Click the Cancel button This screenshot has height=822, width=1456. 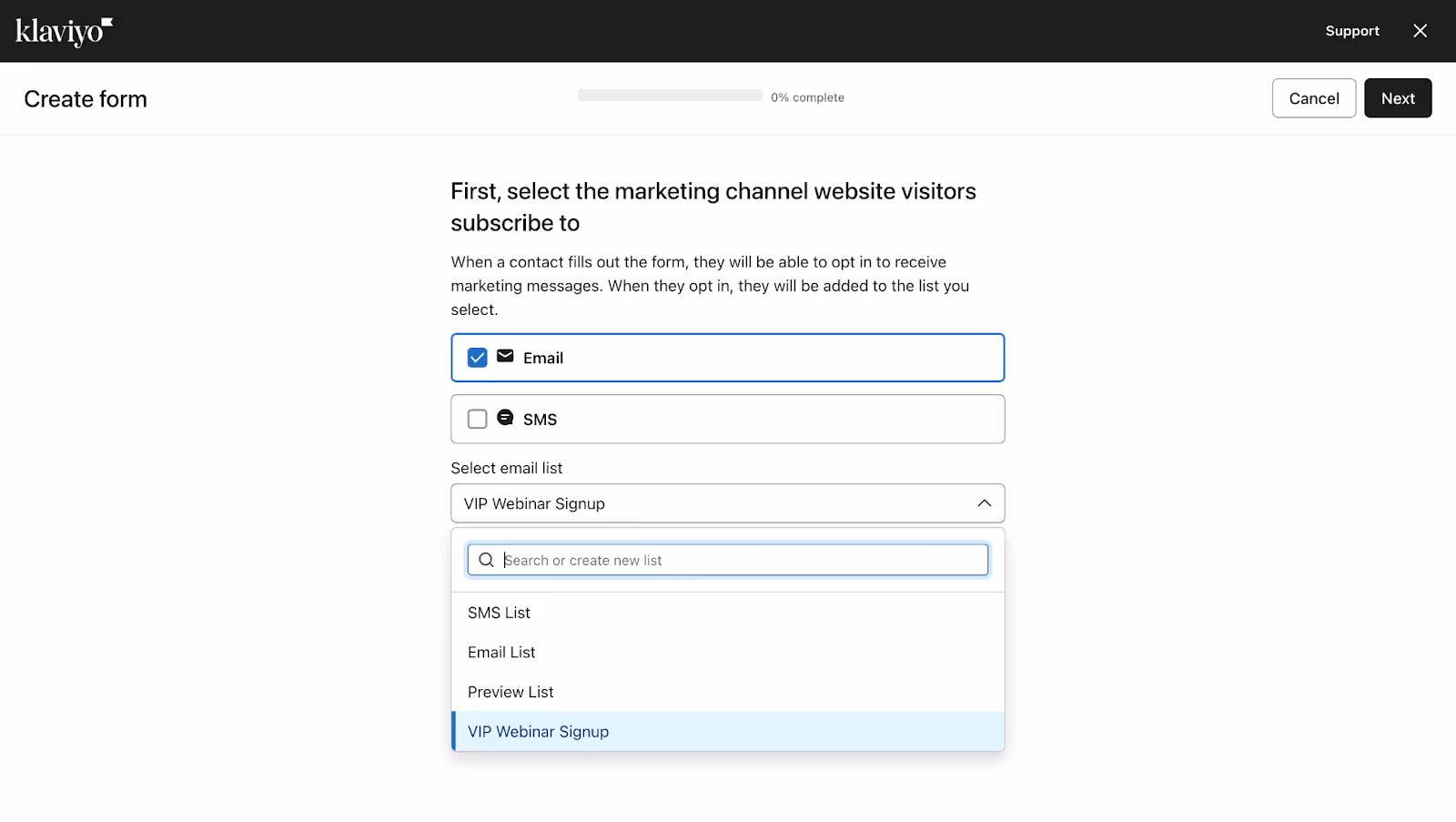(1314, 98)
